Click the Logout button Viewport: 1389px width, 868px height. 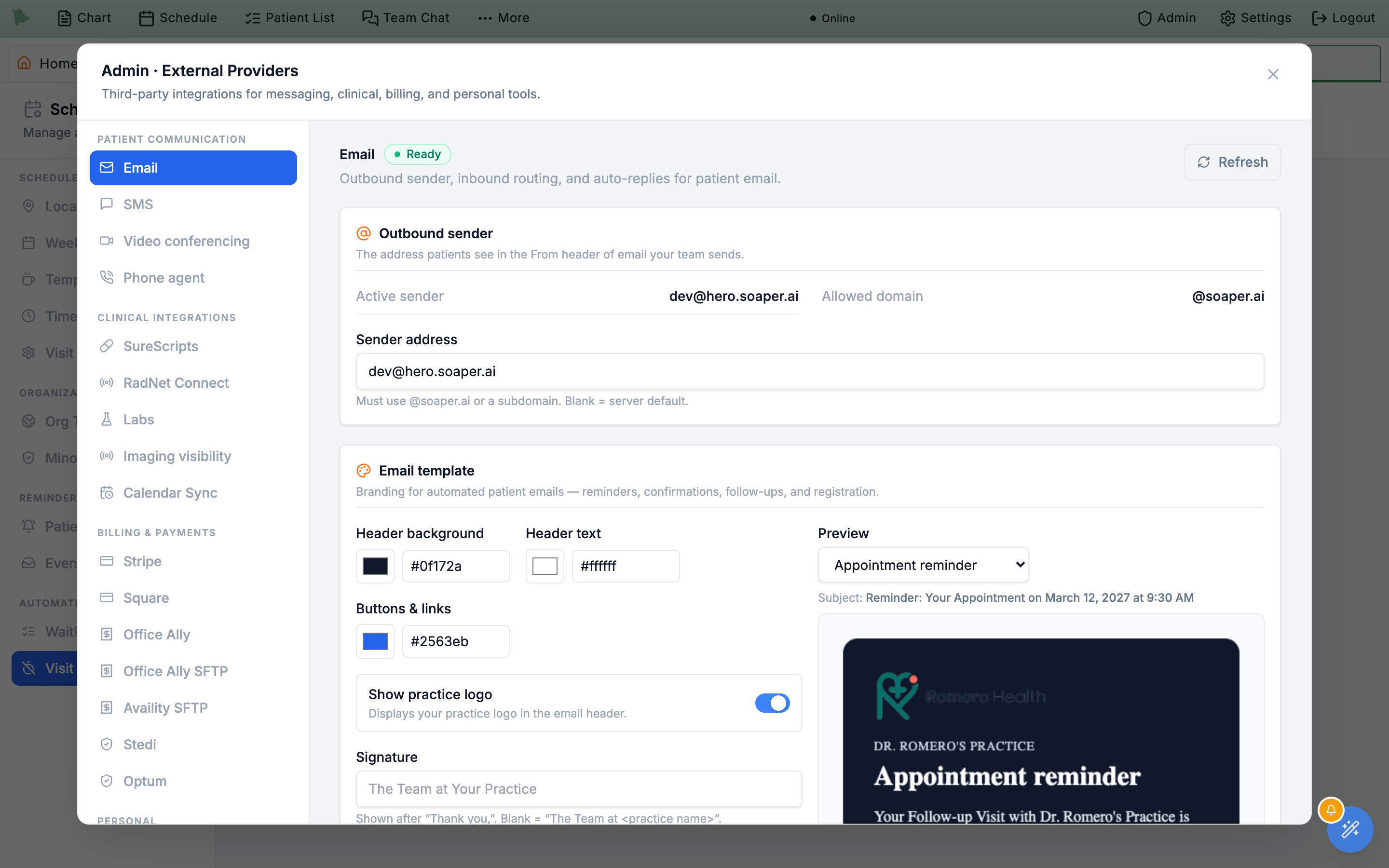1343,18
